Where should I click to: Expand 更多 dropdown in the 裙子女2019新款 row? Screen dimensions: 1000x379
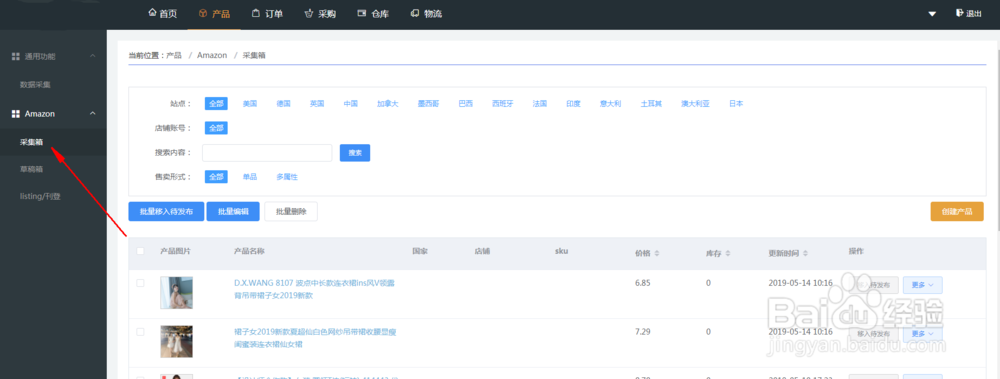coord(923,333)
